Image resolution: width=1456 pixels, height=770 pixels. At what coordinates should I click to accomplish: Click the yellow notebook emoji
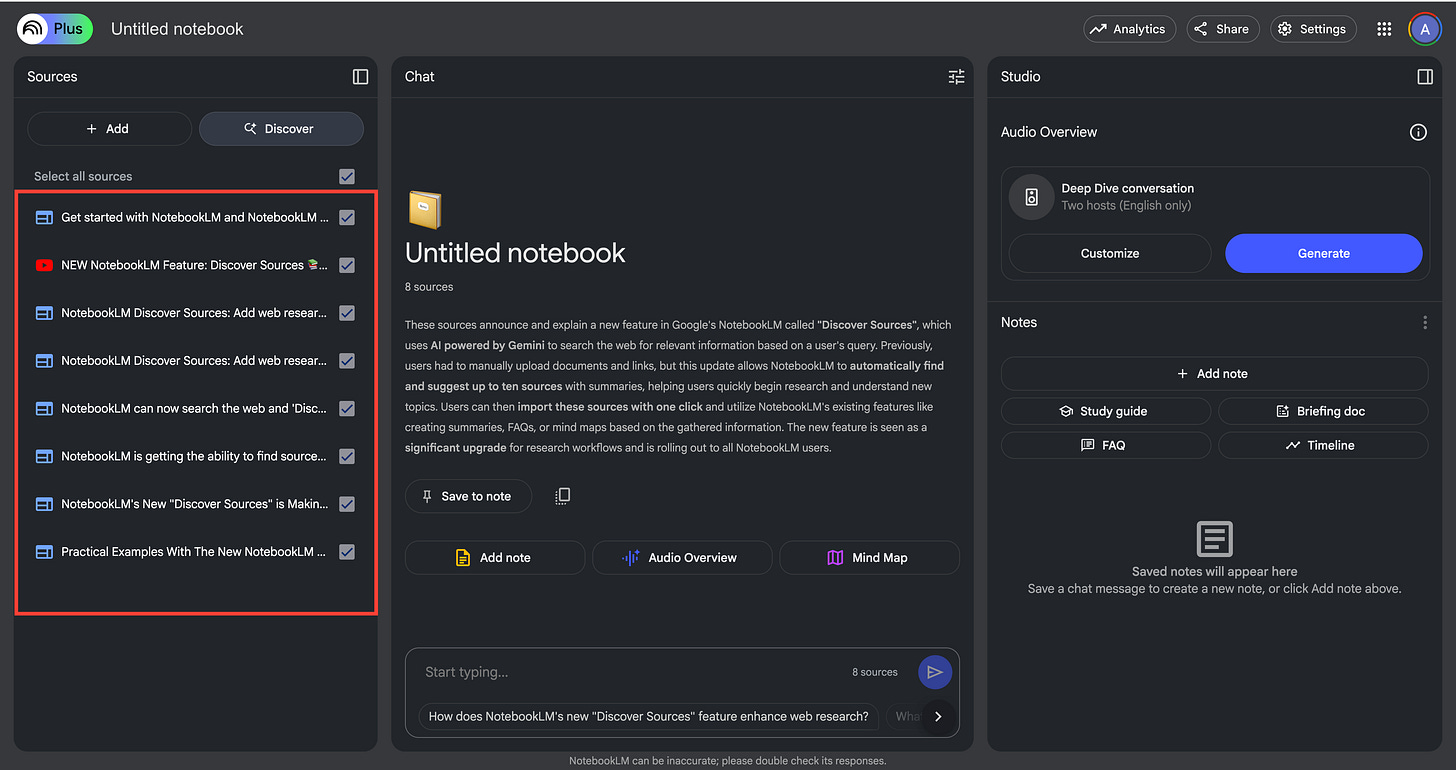point(425,210)
